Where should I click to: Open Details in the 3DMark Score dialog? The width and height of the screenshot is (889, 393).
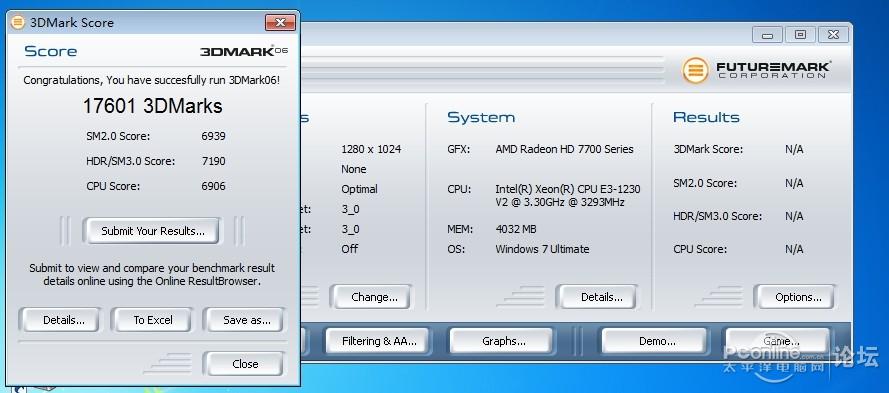pos(60,320)
